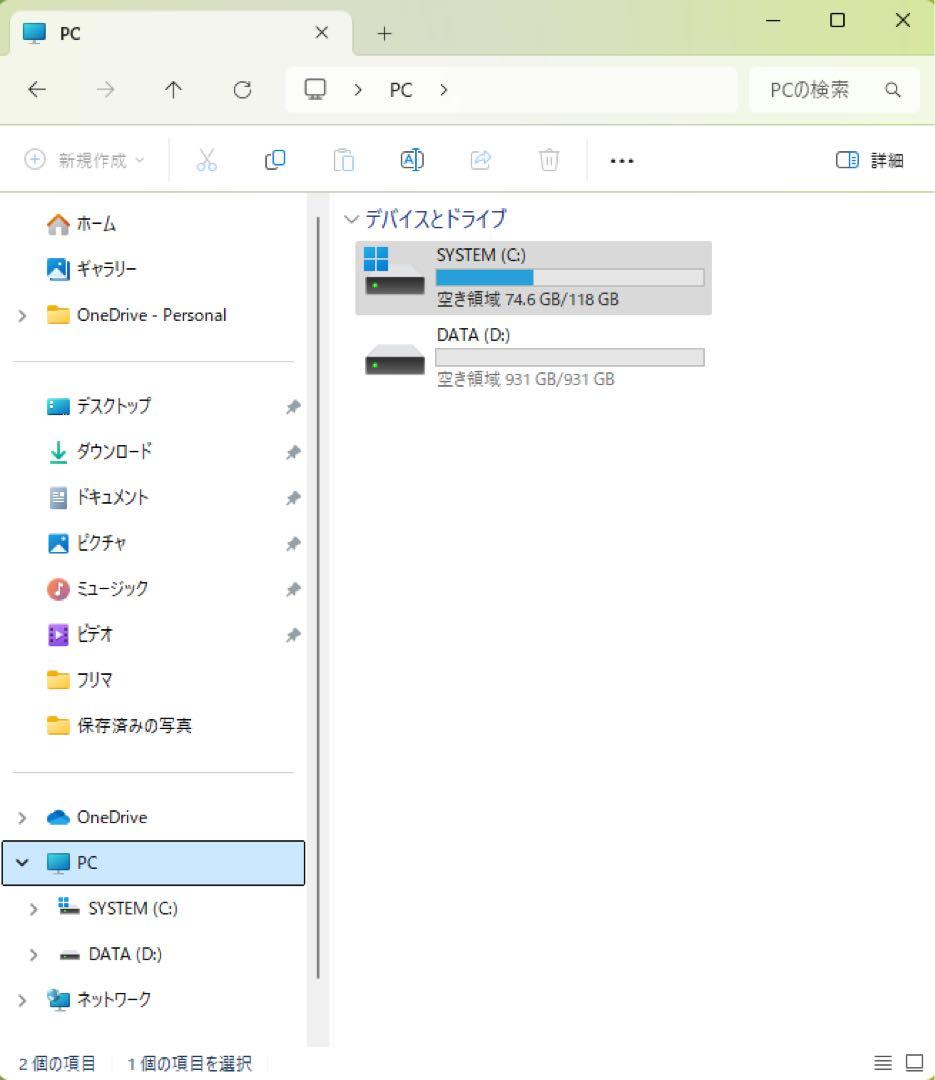Collapse the デバイスとドライブ section
This screenshot has height=1080, width=935.
[x=352, y=219]
